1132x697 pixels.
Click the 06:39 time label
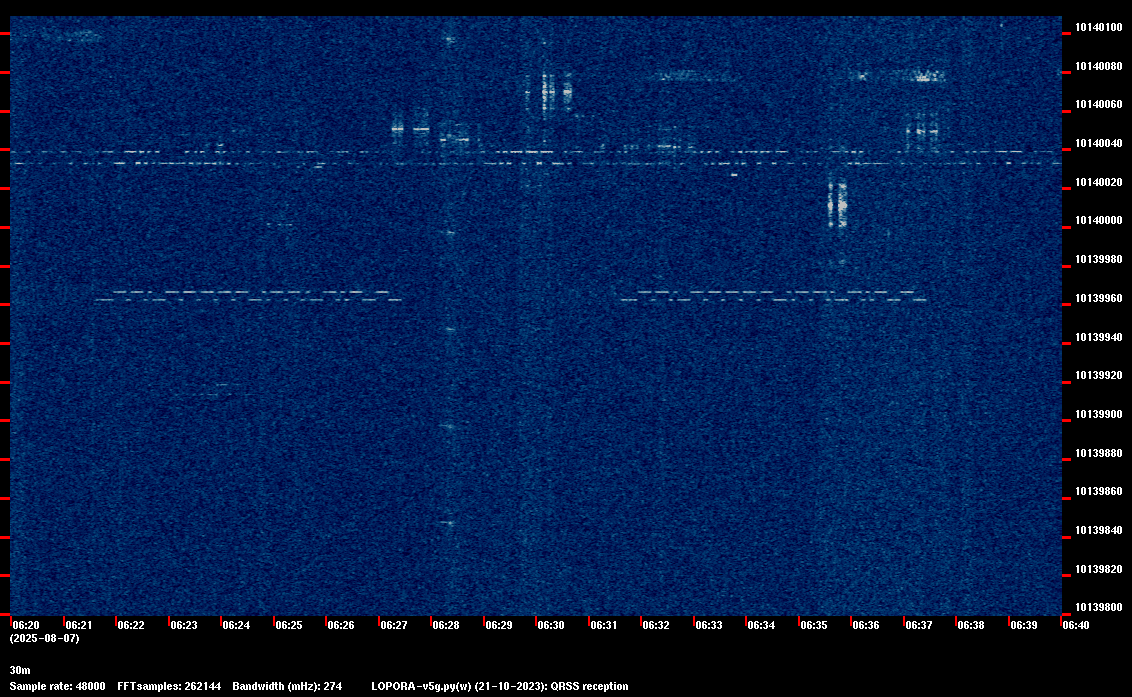pyautogui.click(x=1024, y=625)
